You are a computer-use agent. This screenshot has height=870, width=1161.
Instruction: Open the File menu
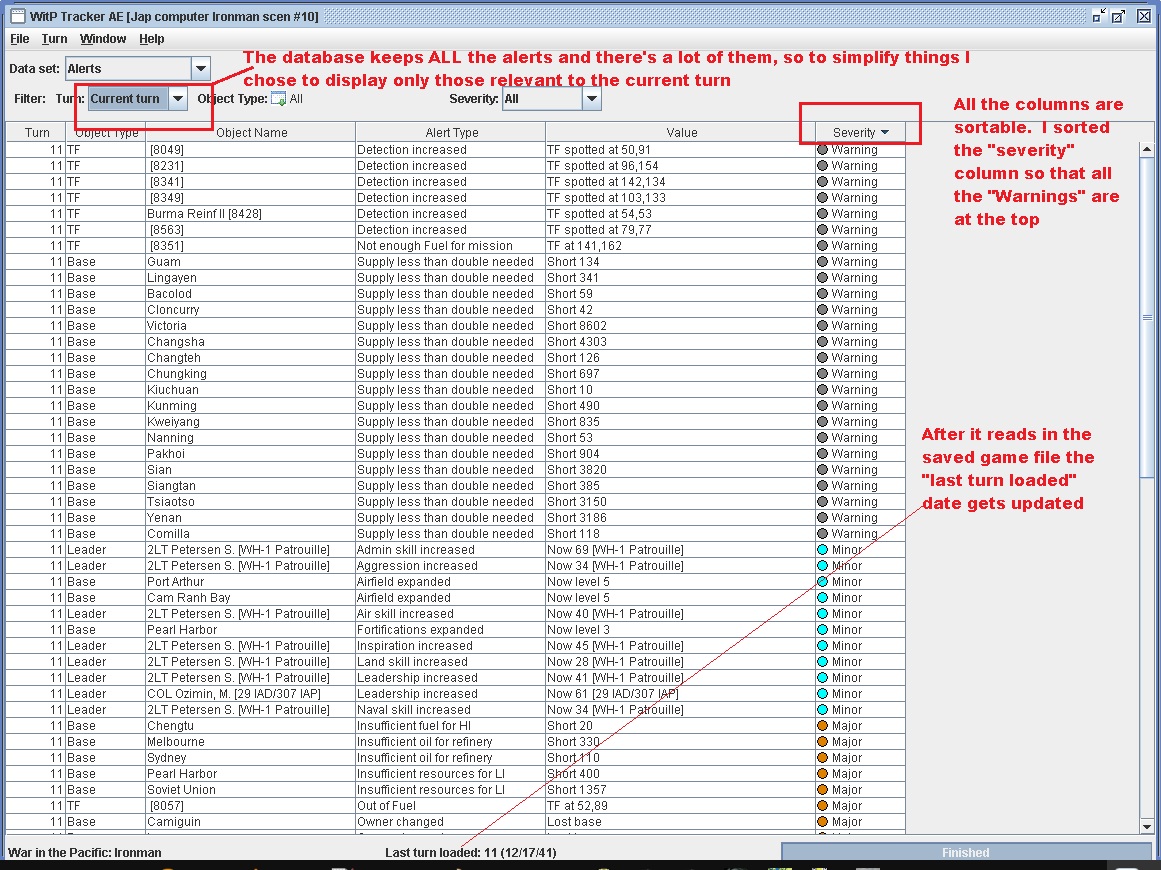pyautogui.click(x=19, y=39)
